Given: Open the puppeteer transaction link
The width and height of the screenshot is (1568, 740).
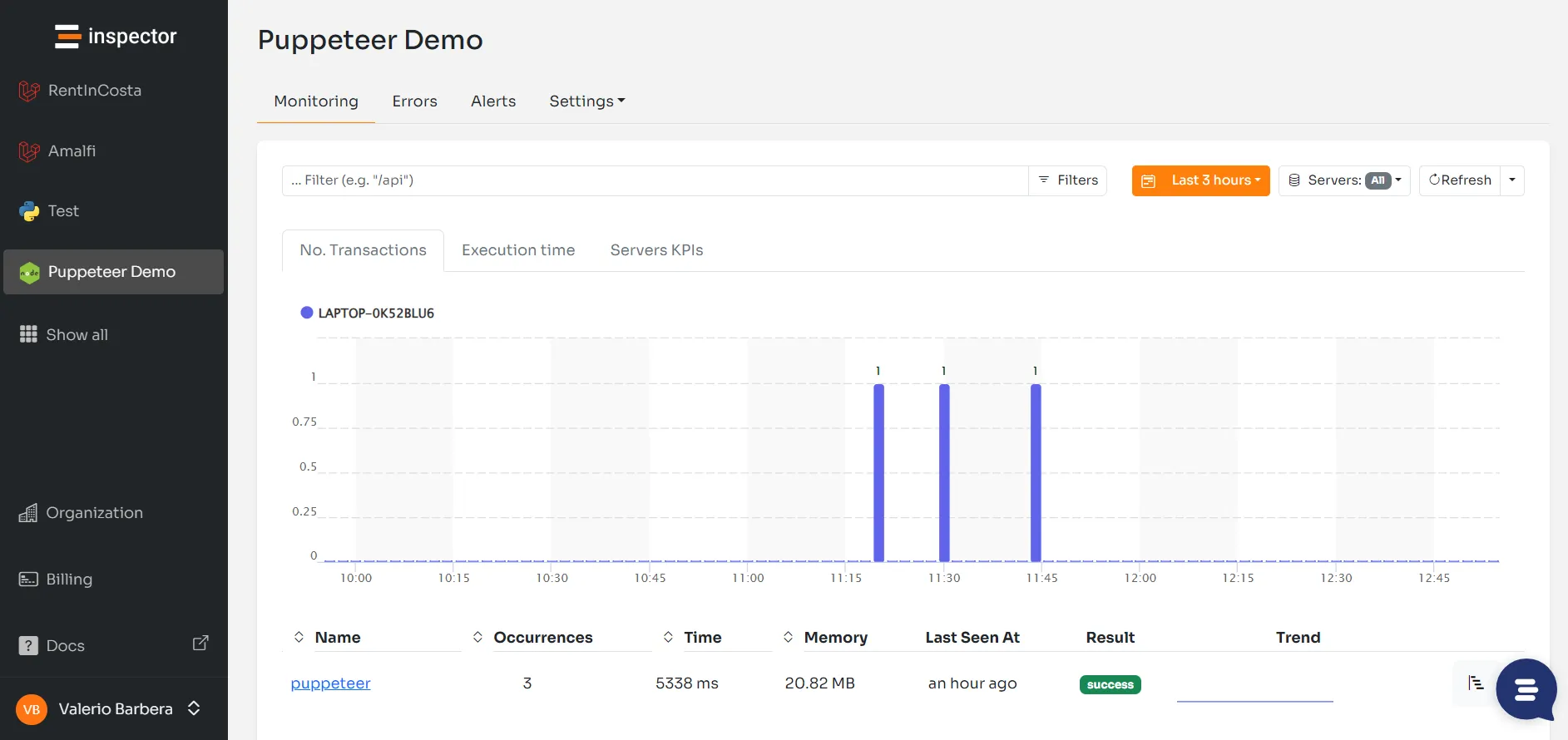Looking at the screenshot, I should click(330, 683).
